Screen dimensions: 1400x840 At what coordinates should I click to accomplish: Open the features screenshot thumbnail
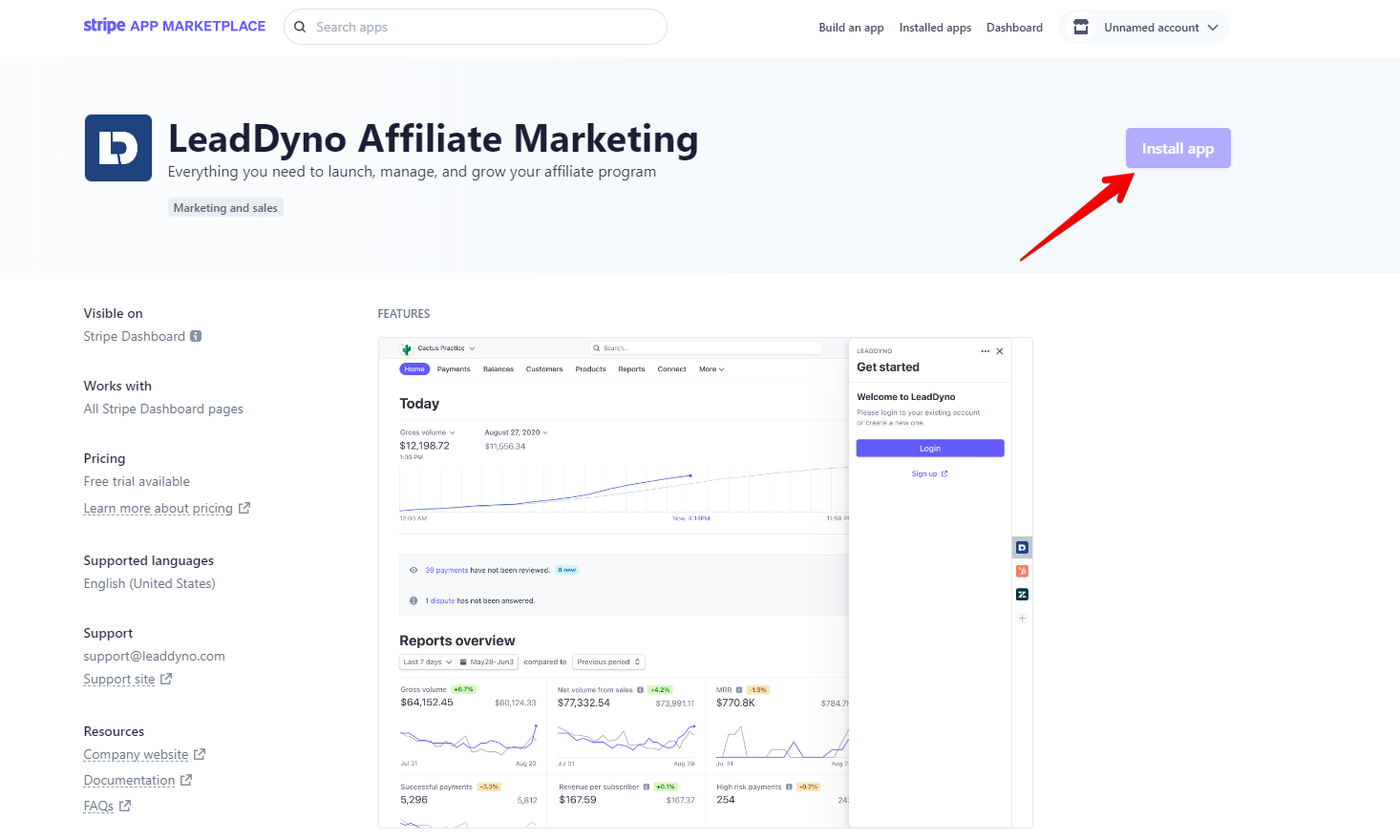coord(705,582)
